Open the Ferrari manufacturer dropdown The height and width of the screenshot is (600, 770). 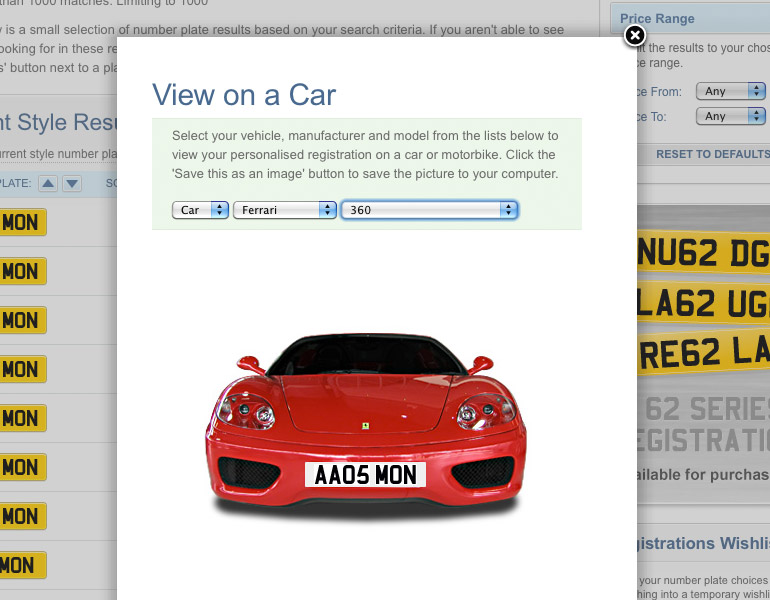coord(285,210)
